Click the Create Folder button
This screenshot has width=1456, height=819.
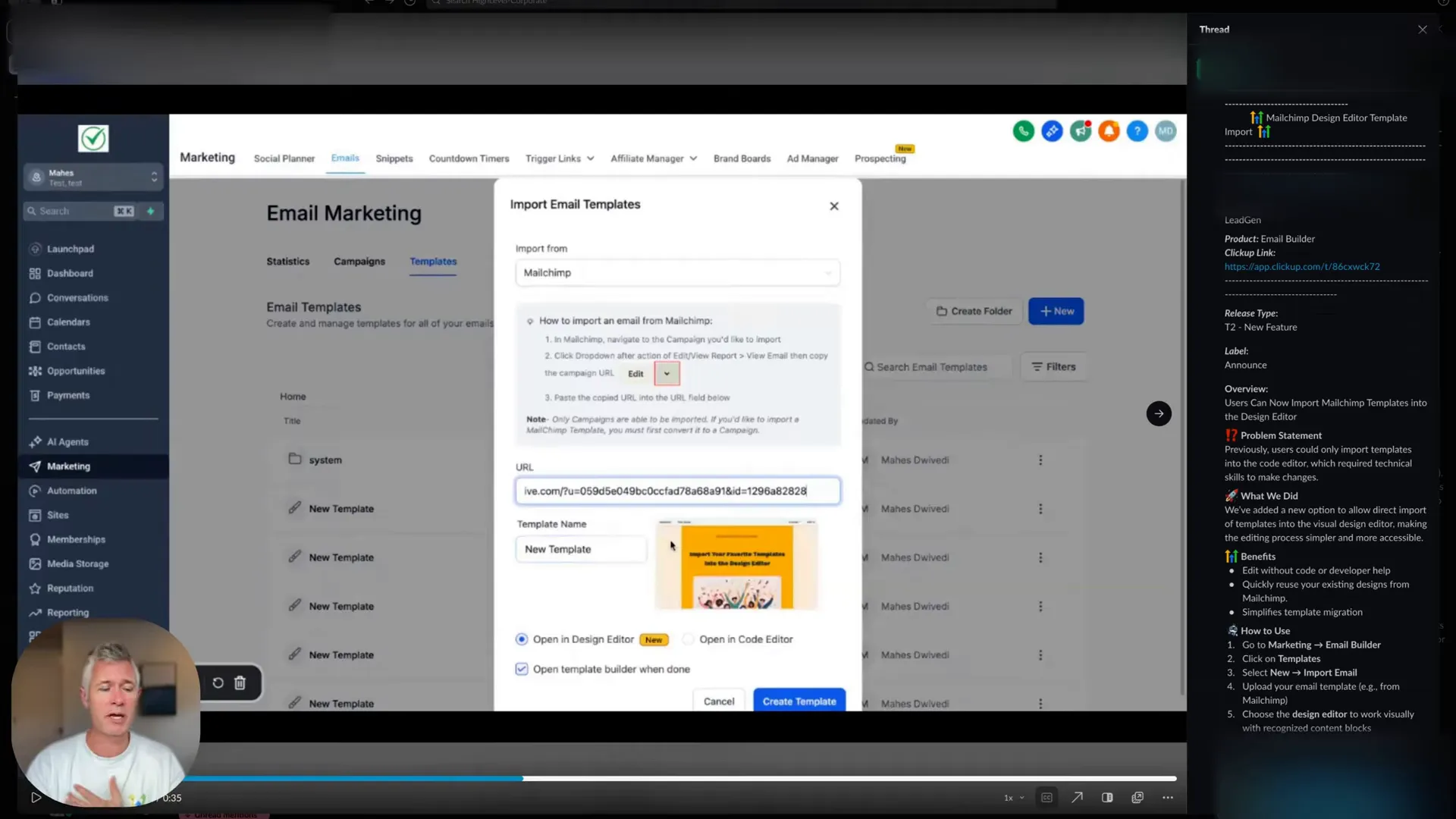974,311
